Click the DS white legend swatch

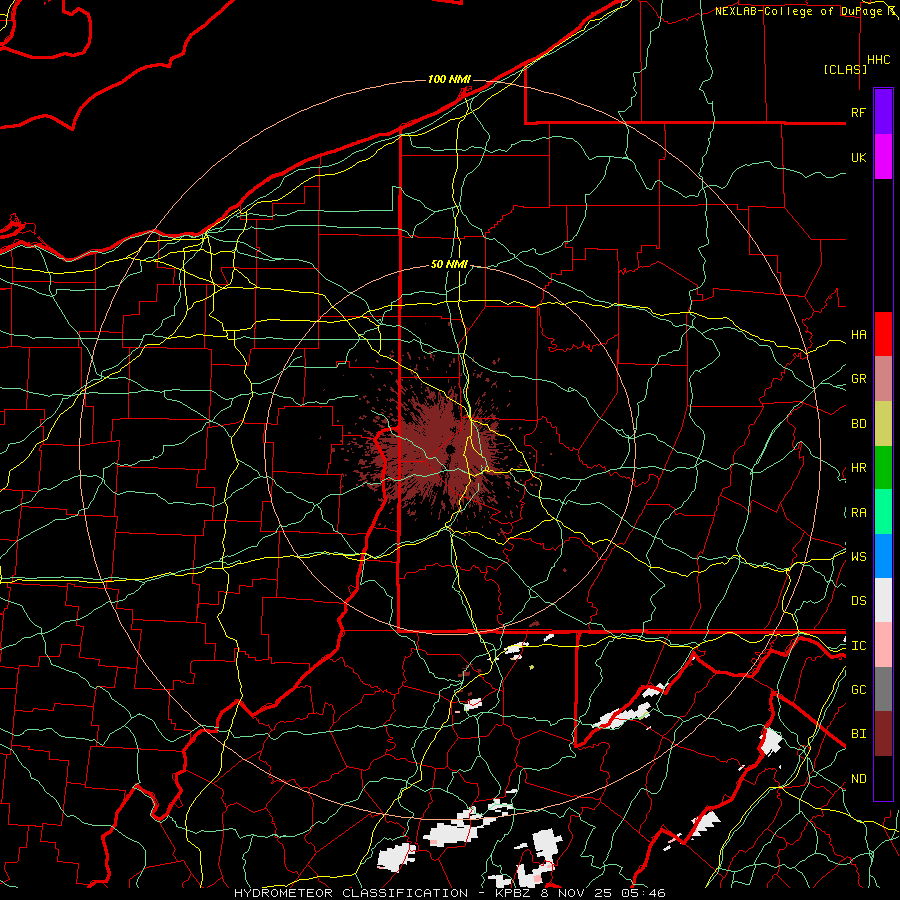tap(883, 600)
